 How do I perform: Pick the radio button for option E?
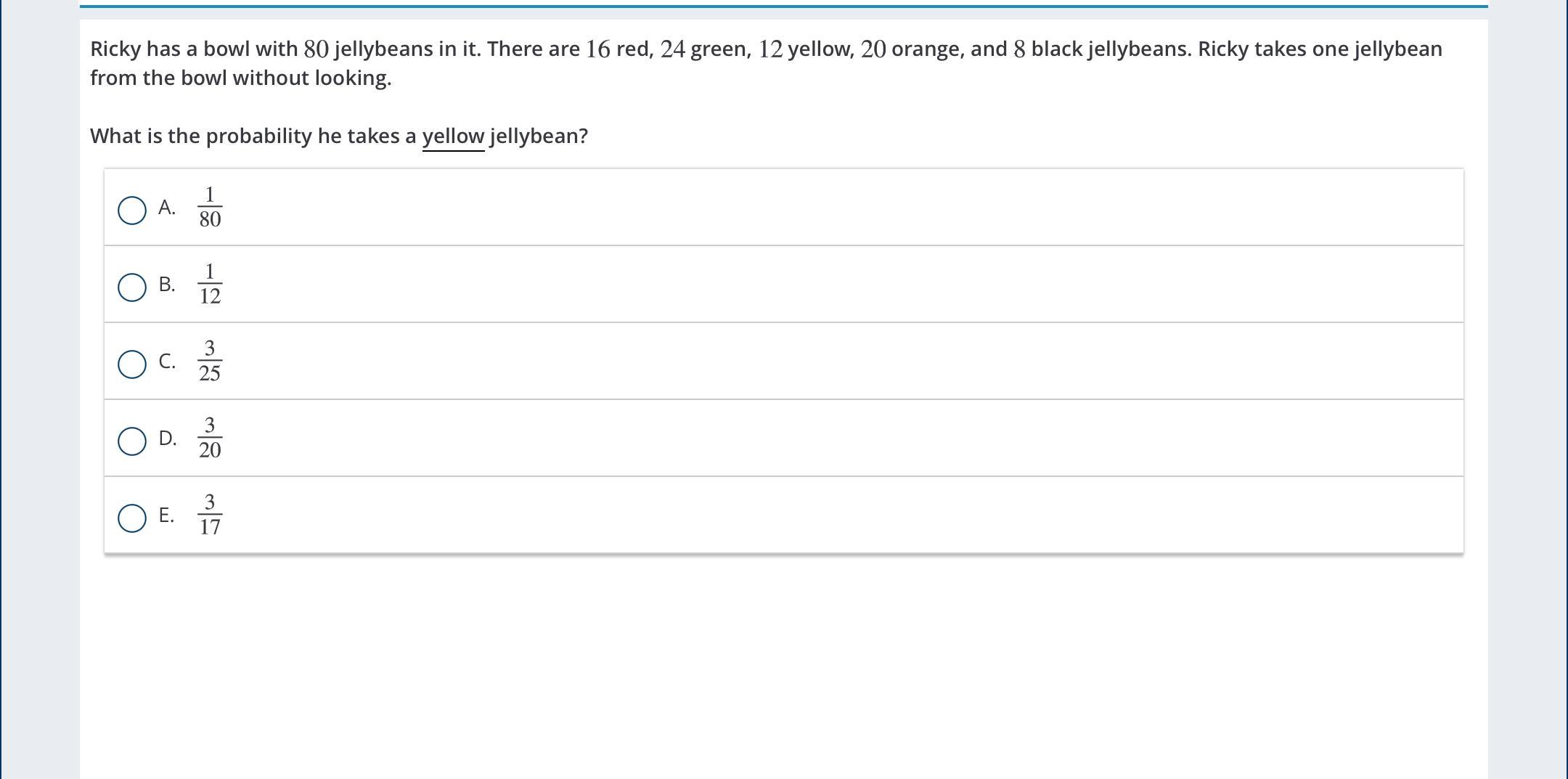coord(132,518)
